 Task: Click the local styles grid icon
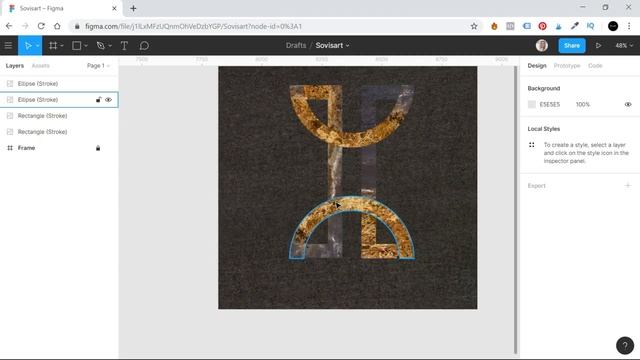coord(531,145)
